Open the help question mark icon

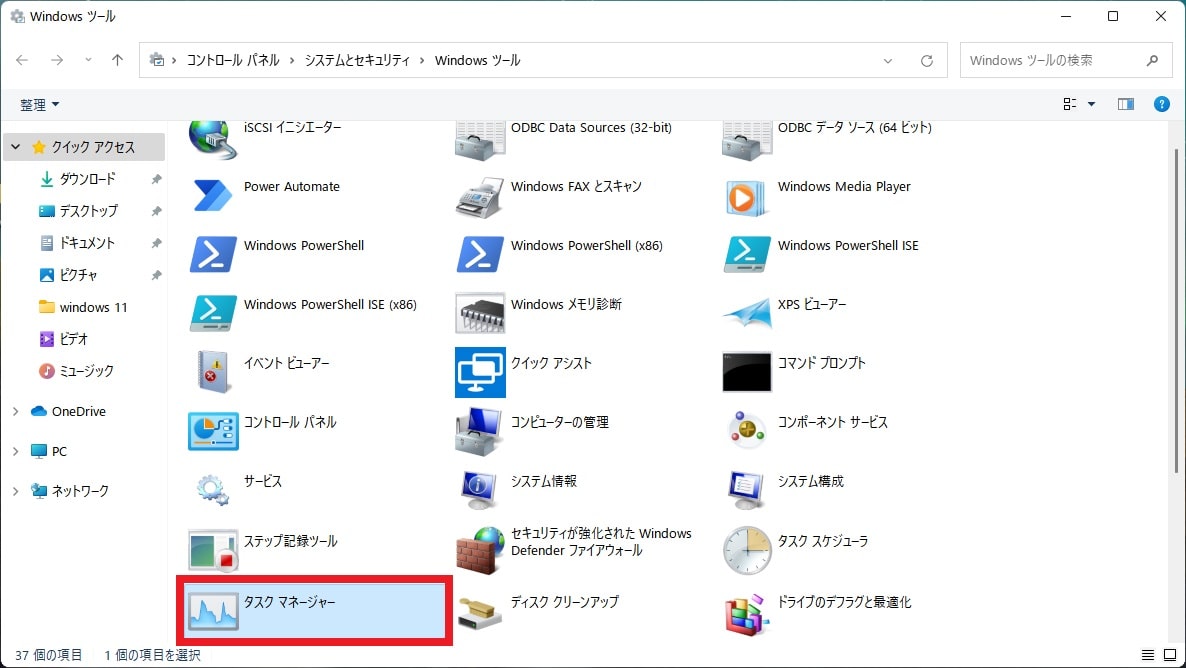[x=1161, y=104]
